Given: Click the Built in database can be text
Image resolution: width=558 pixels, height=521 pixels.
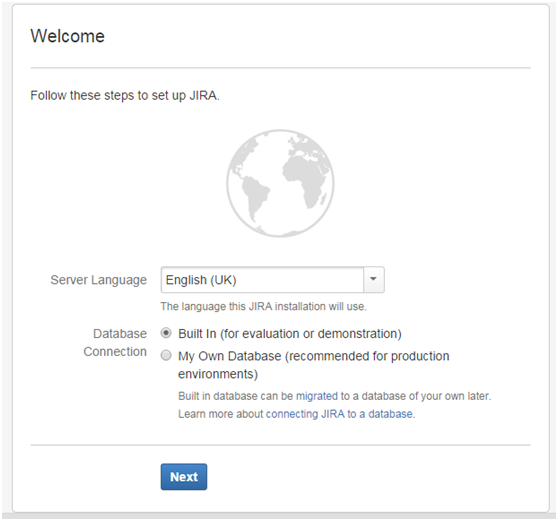Looking at the screenshot, I should click(x=236, y=396).
